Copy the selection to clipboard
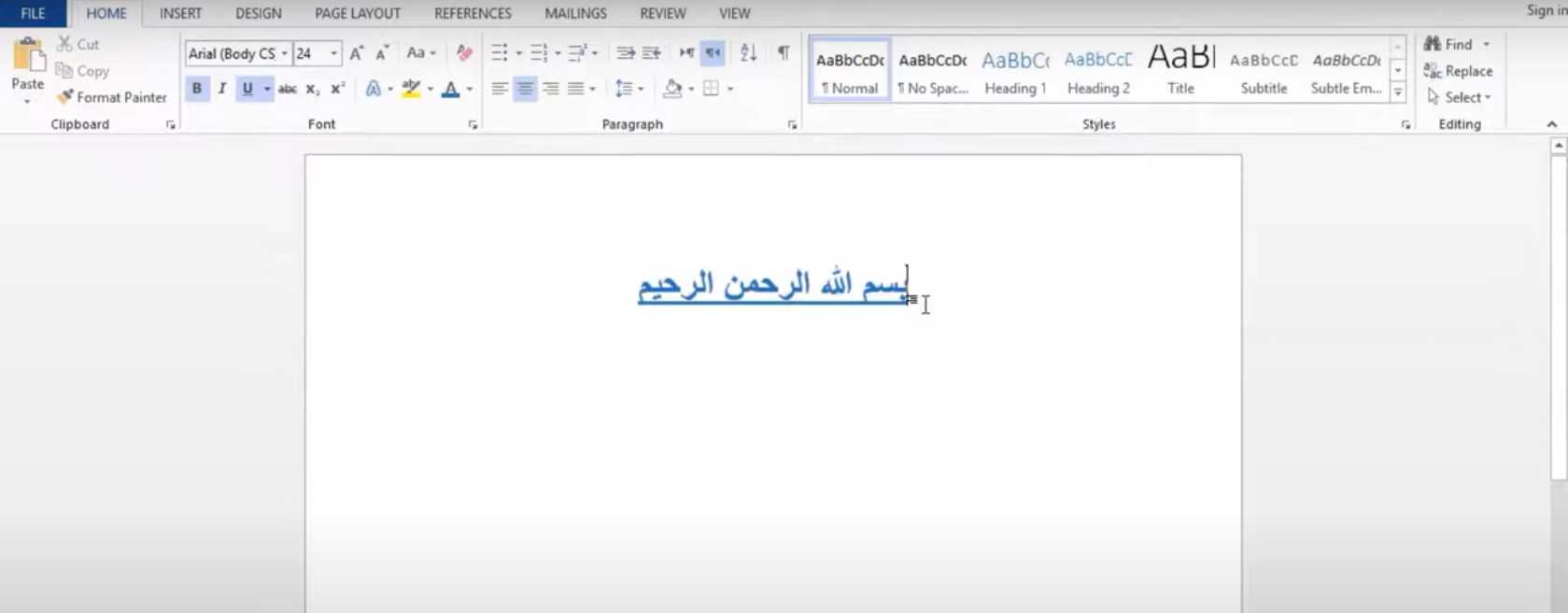Image resolution: width=1568 pixels, height=613 pixels. pos(82,71)
